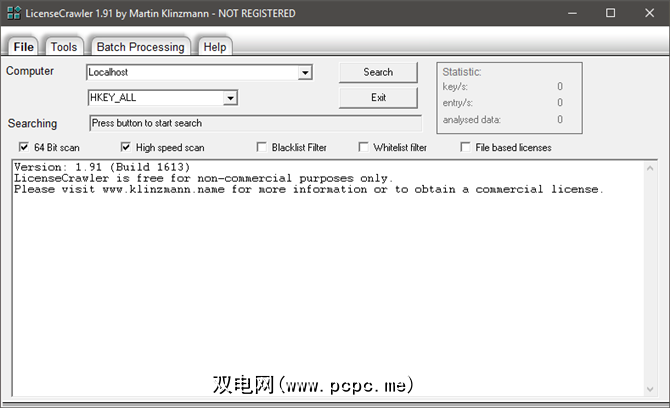Screen dimensions: 670x408
Task: Enable the Blacklist Filter checkbox
Action: 262,147
